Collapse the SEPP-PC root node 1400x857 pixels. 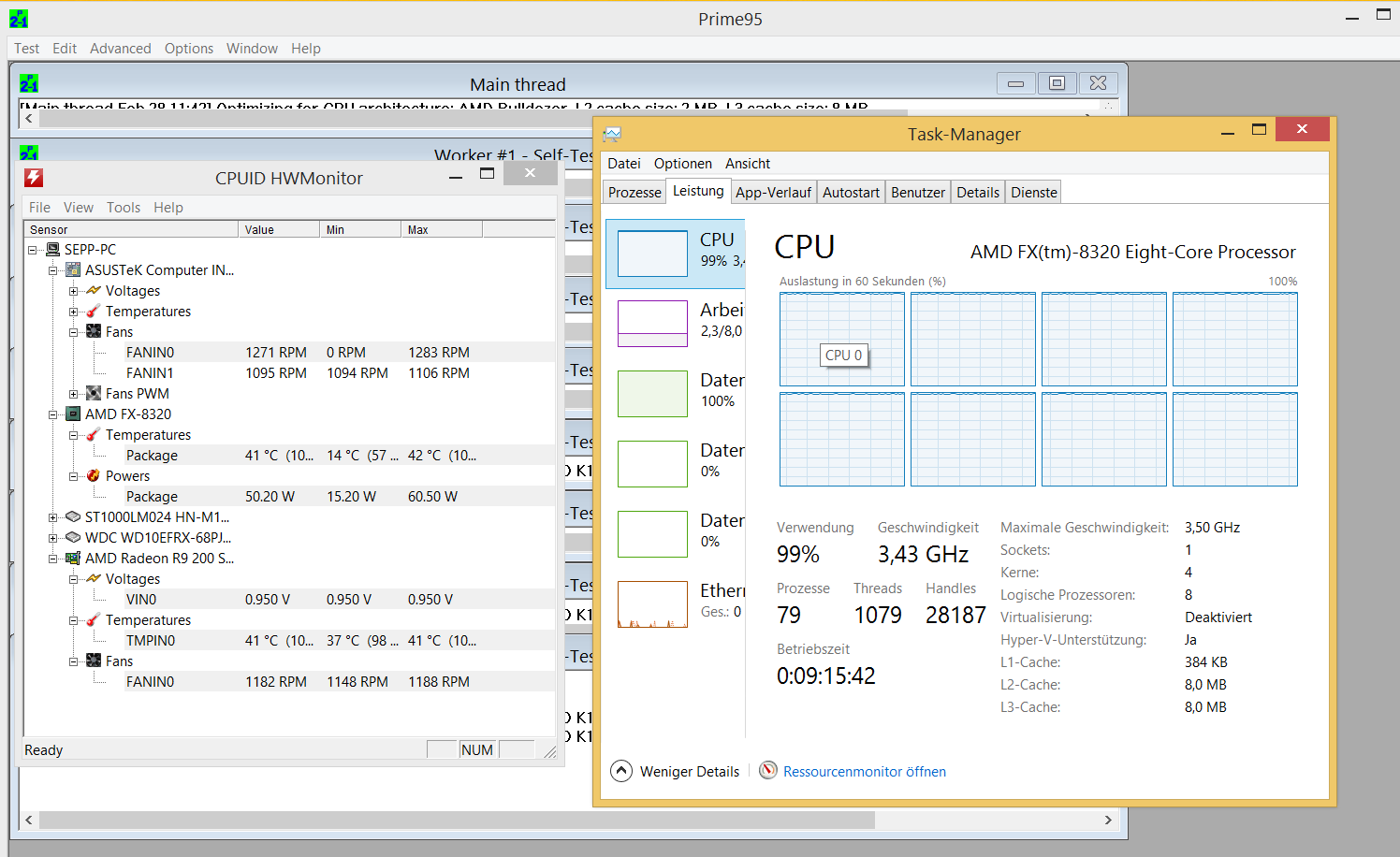click(33, 250)
